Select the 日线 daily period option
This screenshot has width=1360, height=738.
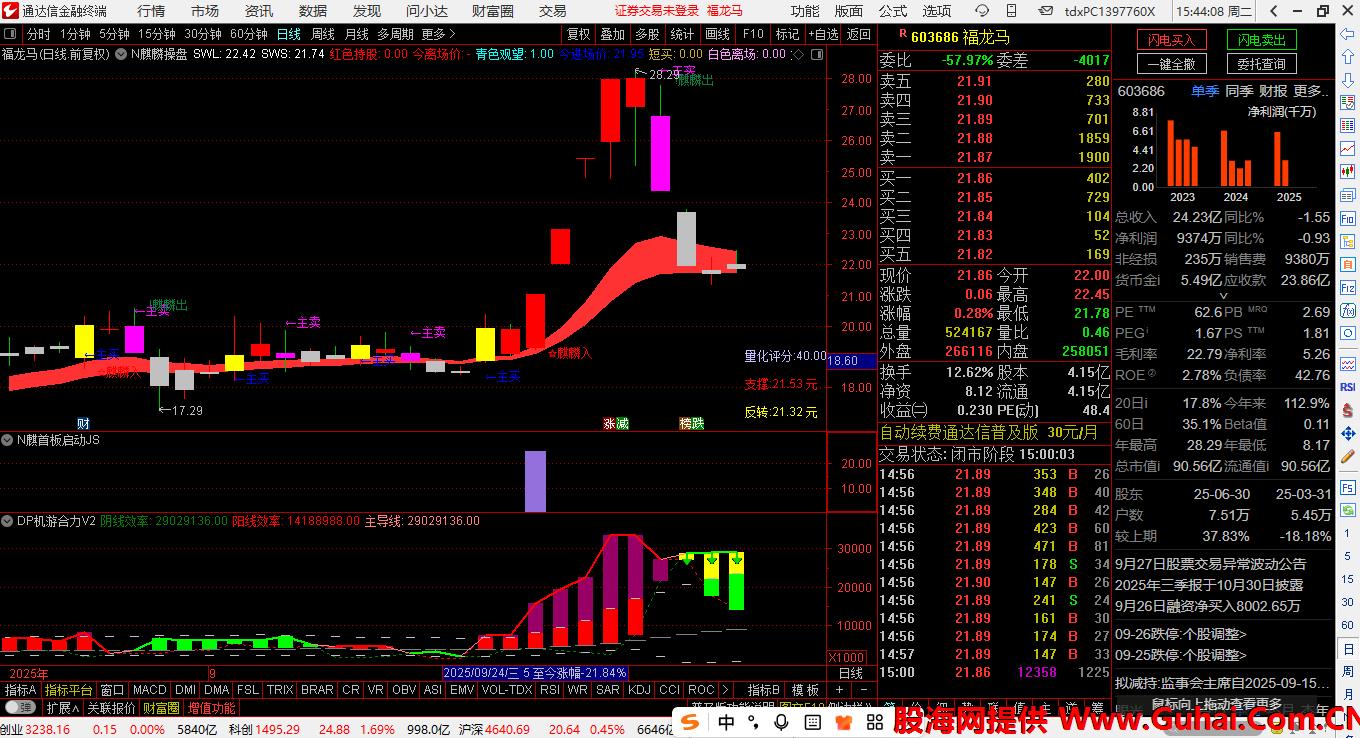pos(288,34)
